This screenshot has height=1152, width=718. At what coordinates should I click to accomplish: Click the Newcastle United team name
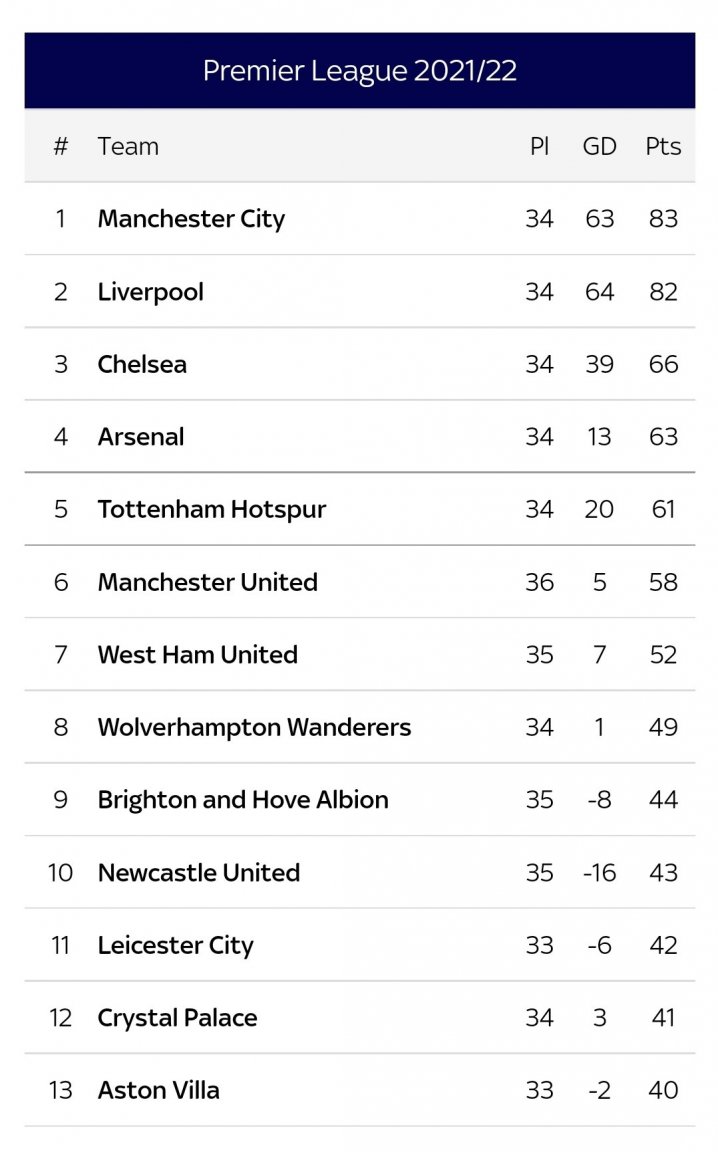198,873
